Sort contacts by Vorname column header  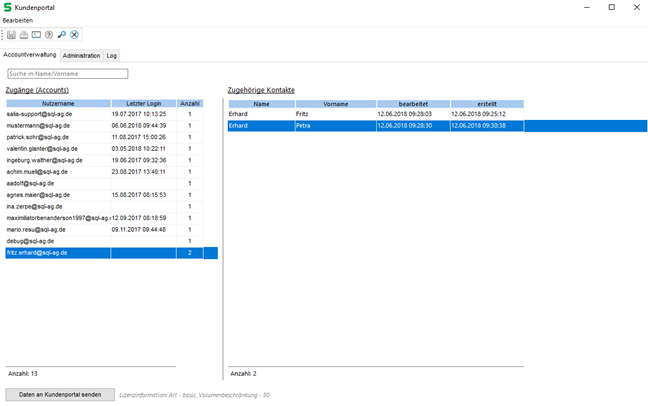coord(335,103)
